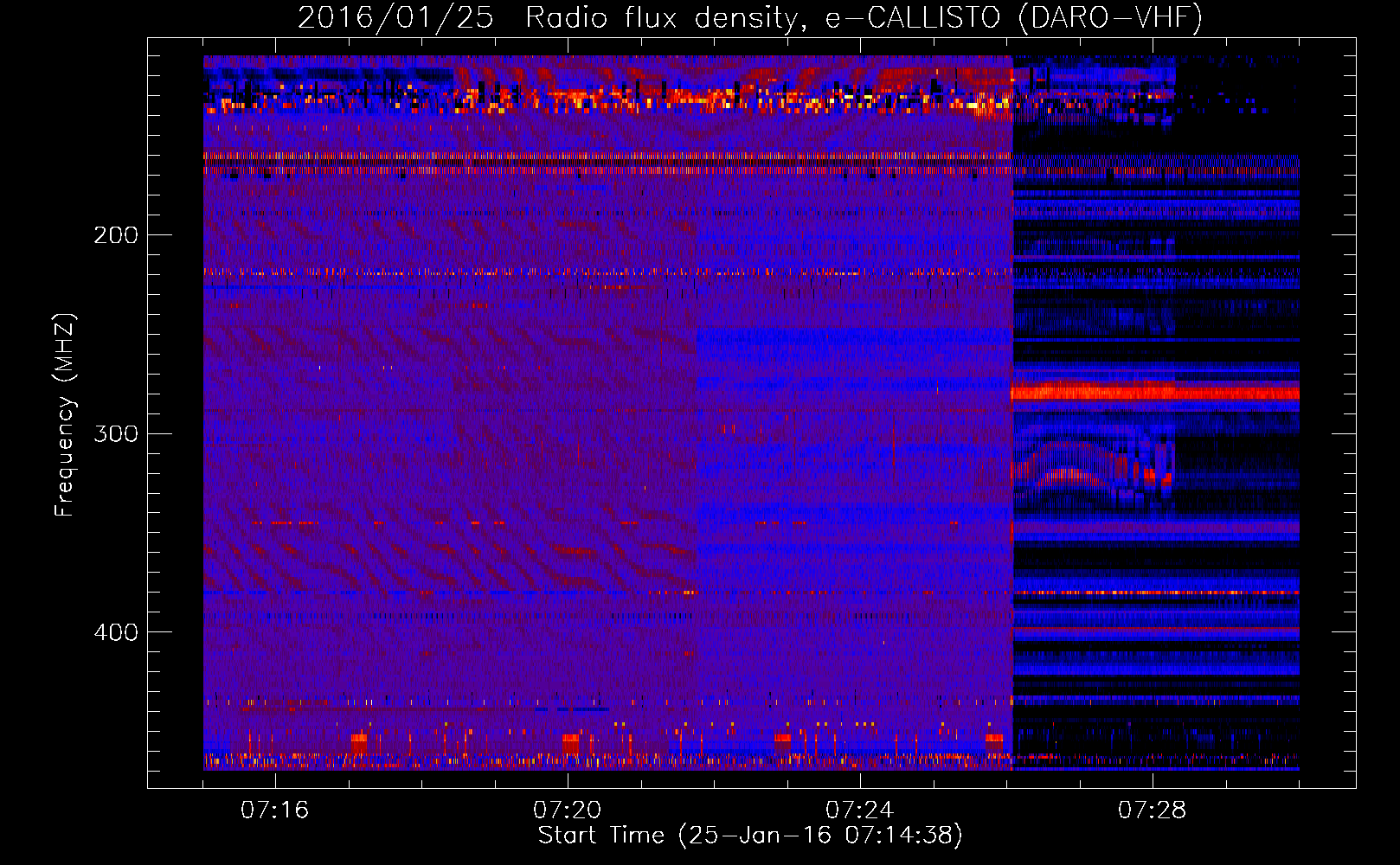
Task: Click the bright red horizontal band near 280 MHz
Action: point(1155,393)
